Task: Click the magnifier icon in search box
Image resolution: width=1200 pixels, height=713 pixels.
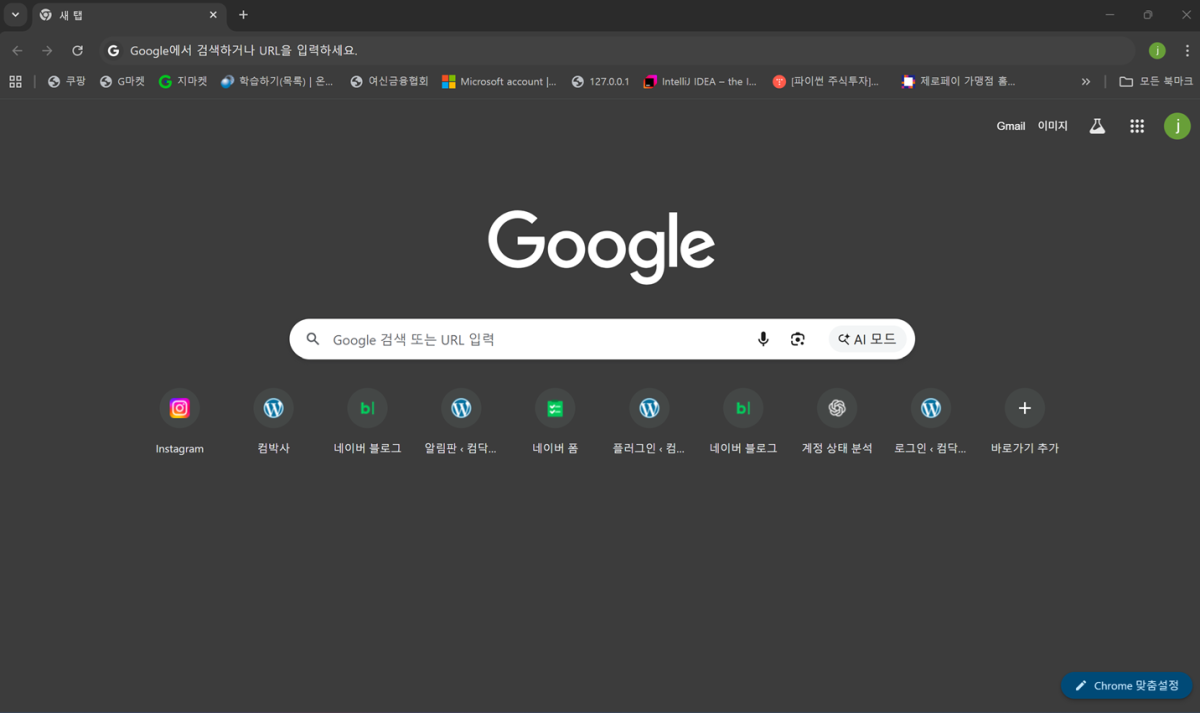Action: point(313,339)
